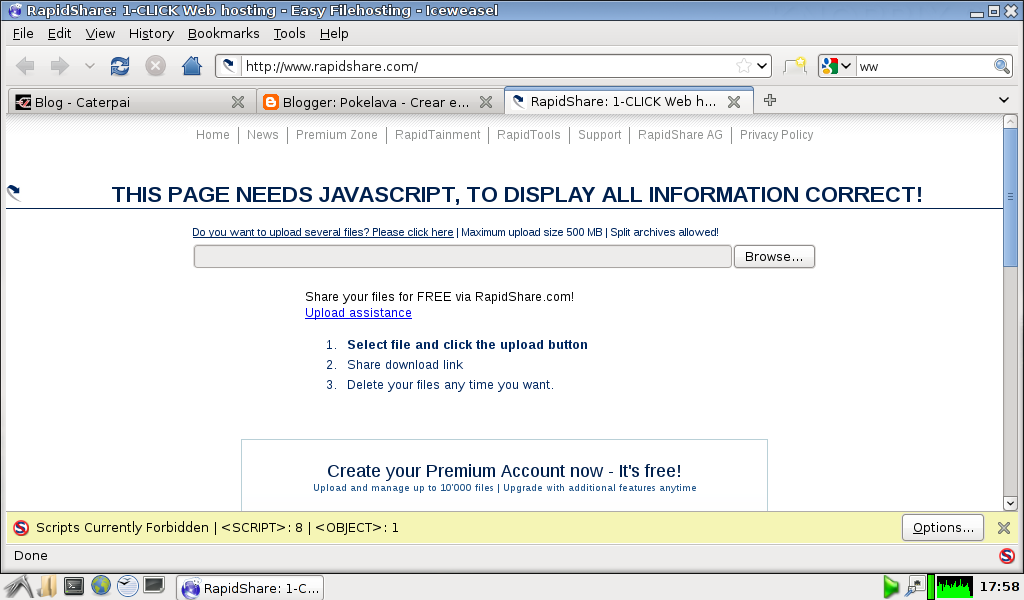Go to Premium Zone link
This screenshot has width=1024, height=600.
[336, 134]
